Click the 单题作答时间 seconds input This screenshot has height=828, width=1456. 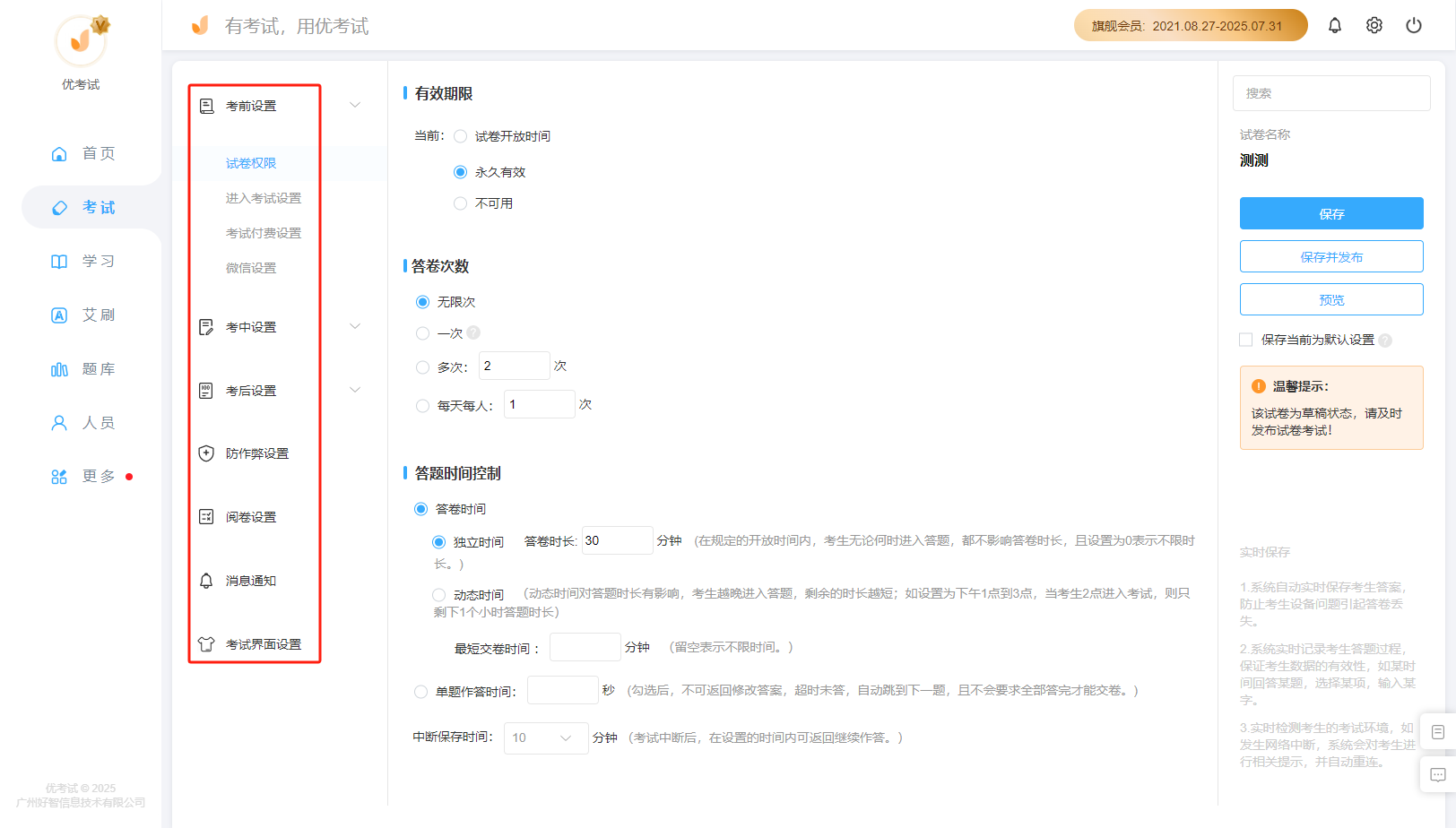562,690
